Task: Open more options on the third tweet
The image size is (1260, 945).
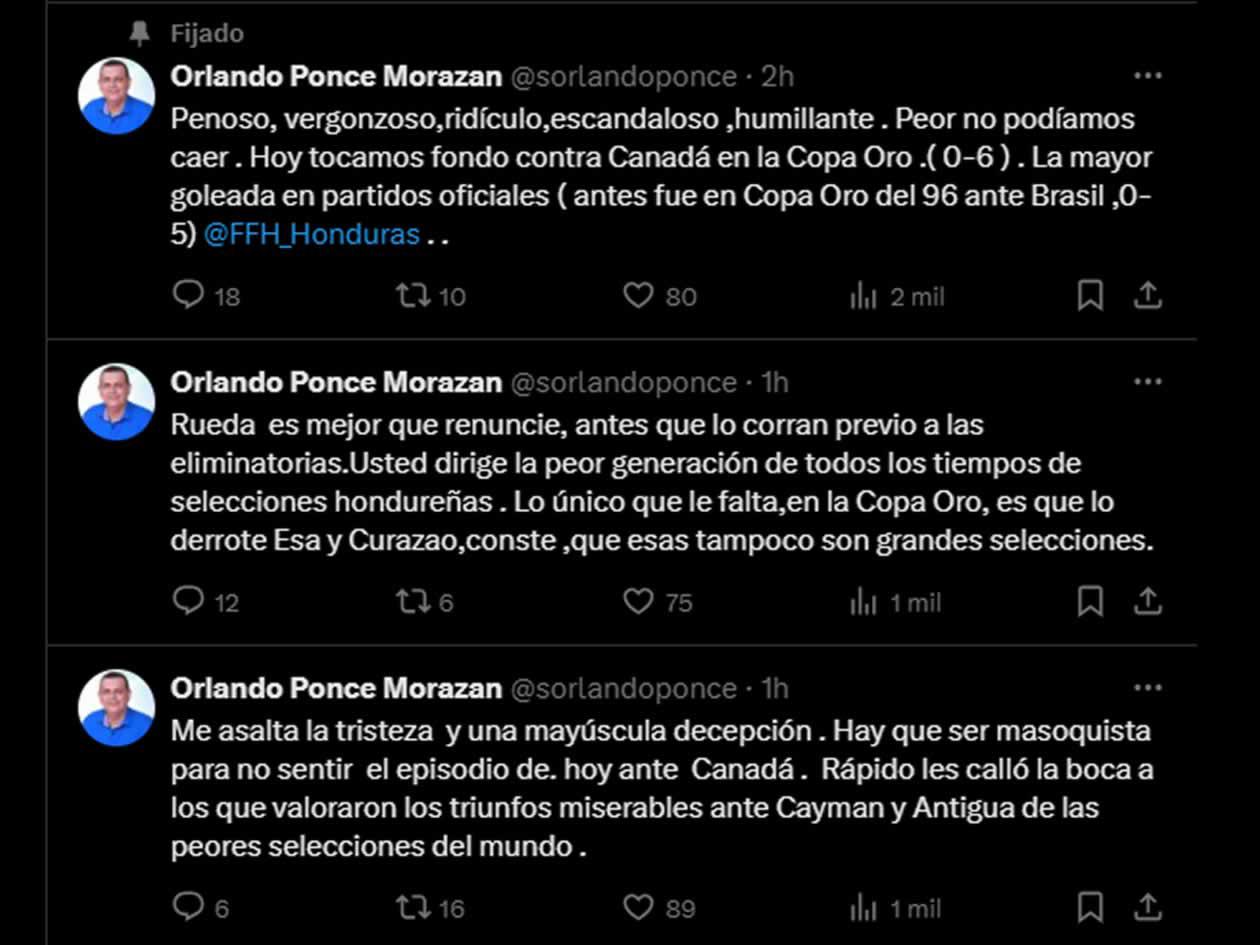Action: (x=1147, y=688)
